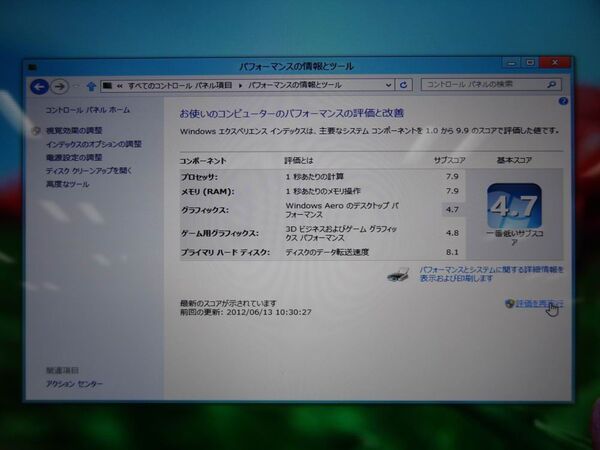The height and width of the screenshot is (450, 600).
Task: Click the shield icon next to 視覚効果の調整
Action: (x=36, y=130)
